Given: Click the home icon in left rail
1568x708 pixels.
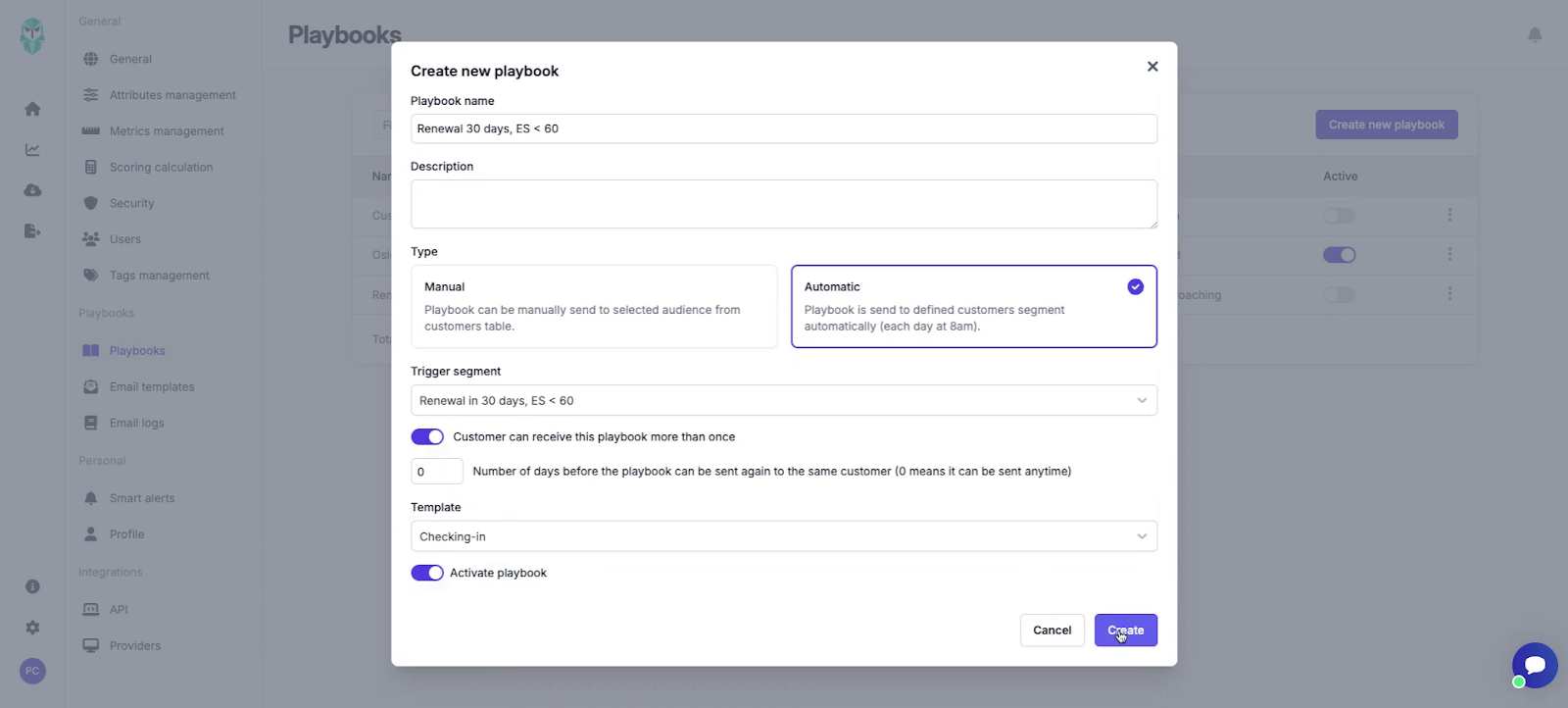Looking at the screenshot, I should [x=32, y=109].
